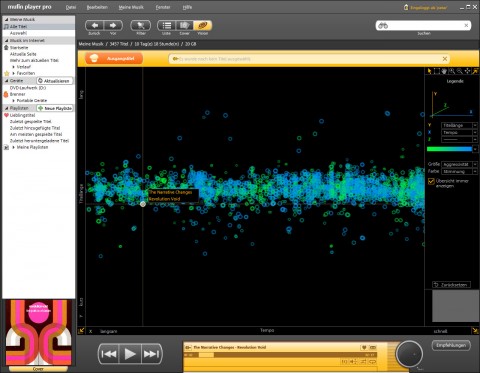Viewport: 480px width, 373px height.
Task: Open the Datei menu
Action: pos(71,7)
